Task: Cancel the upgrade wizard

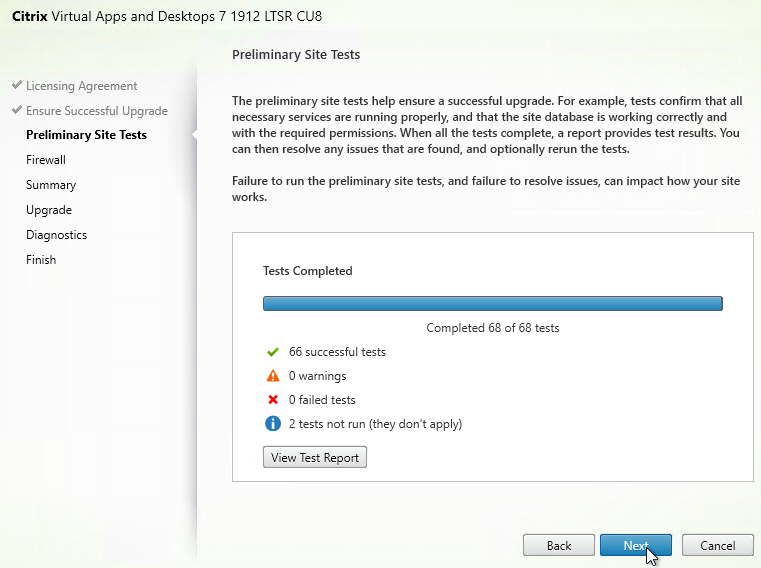Action: 717,545
